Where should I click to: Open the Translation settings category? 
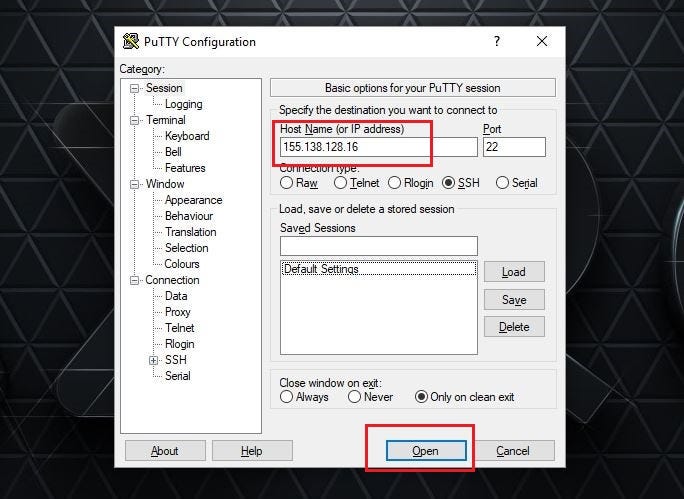(191, 232)
